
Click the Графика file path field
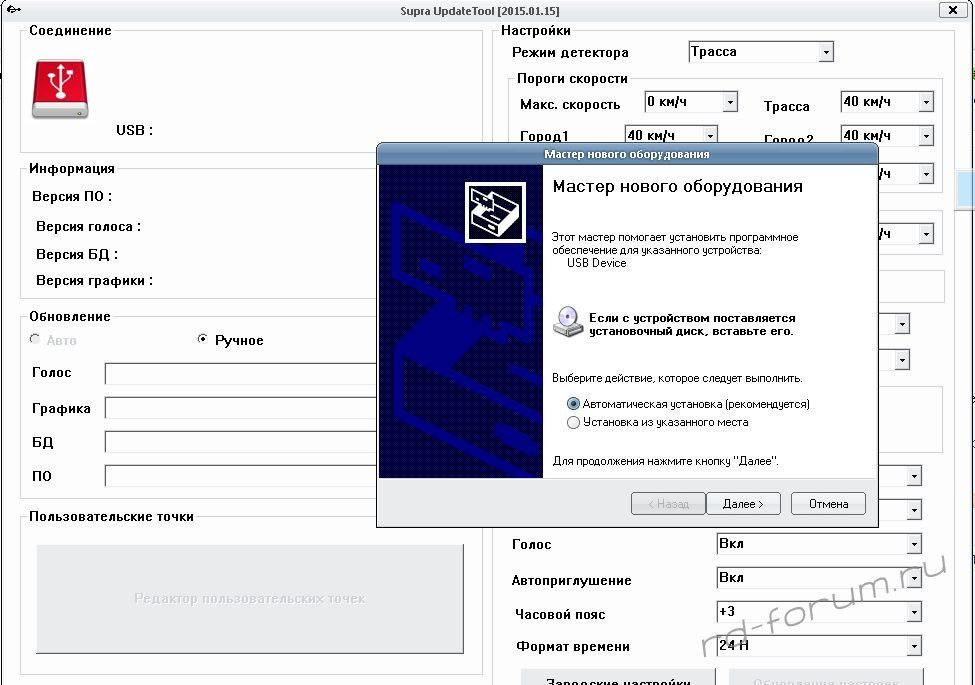click(240, 408)
